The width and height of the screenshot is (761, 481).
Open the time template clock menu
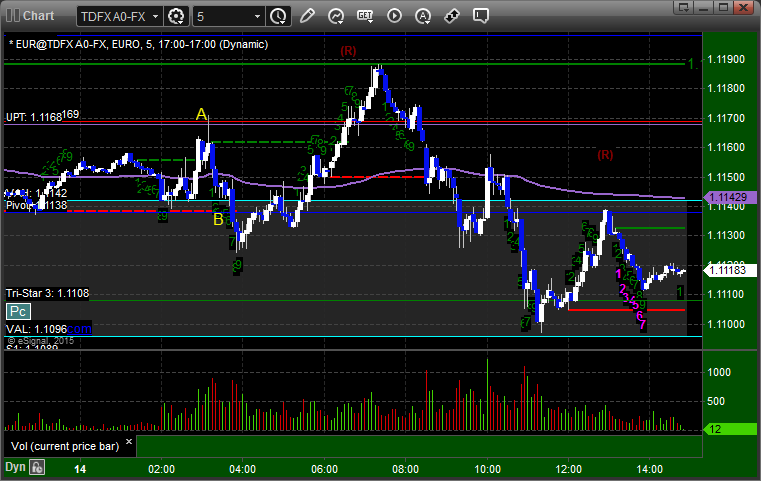(279, 16)
